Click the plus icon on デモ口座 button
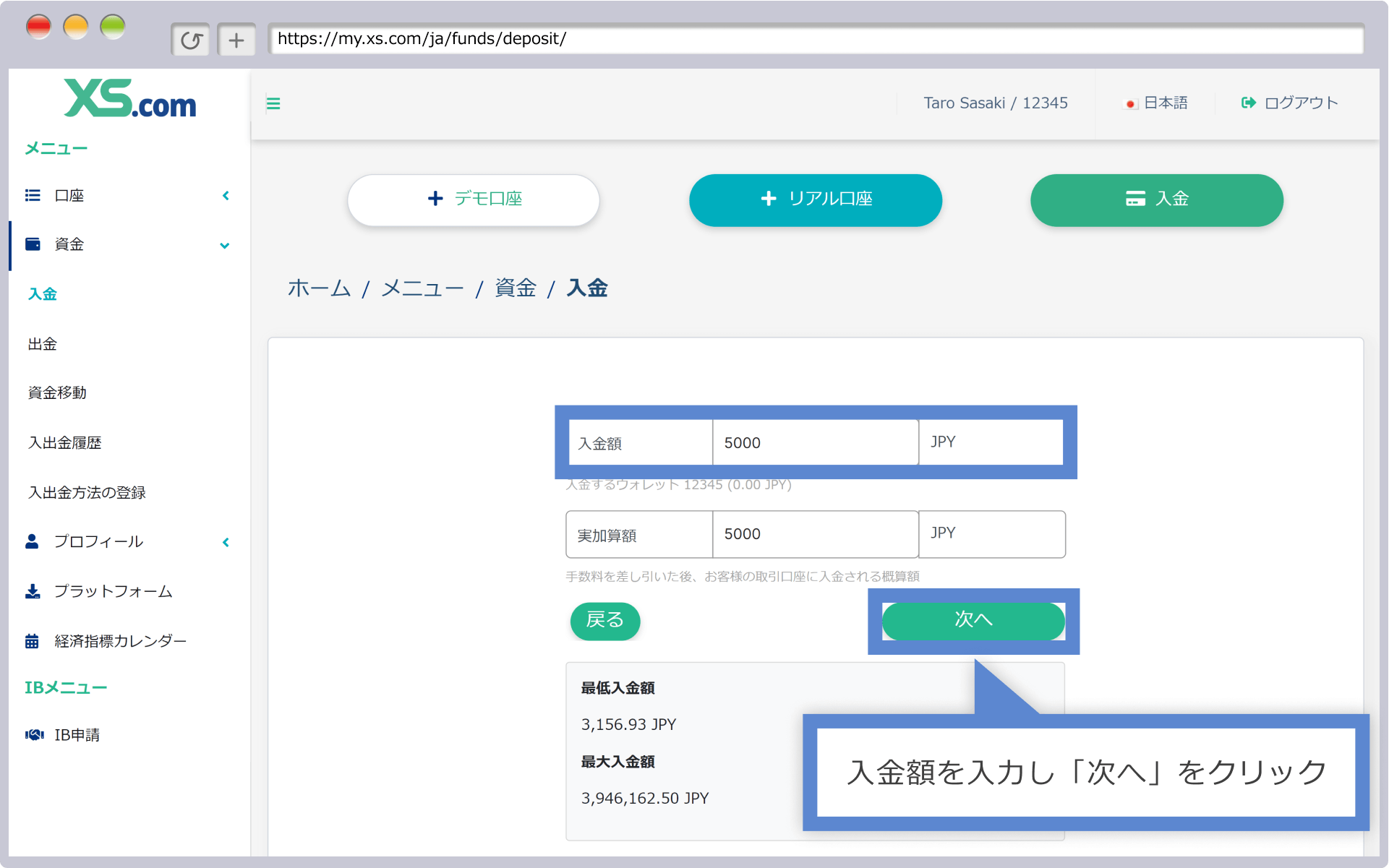Viewport: 1389px width, 868px height. point(435,198)
